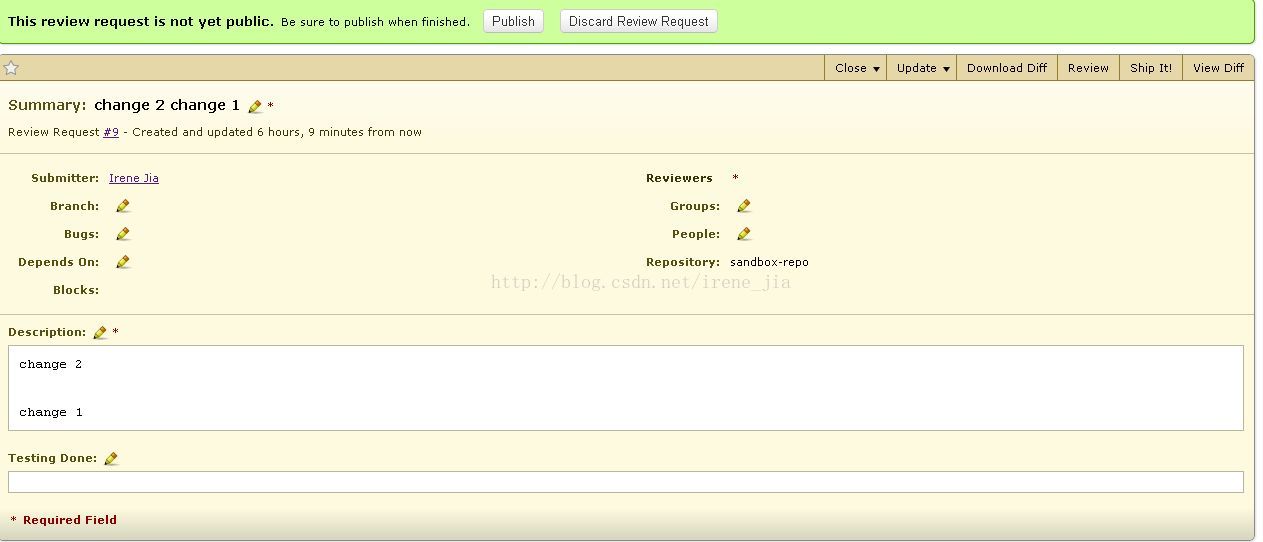Click the 'Blocks:' label
The image size is (1263, 542).
pos(76,290)
